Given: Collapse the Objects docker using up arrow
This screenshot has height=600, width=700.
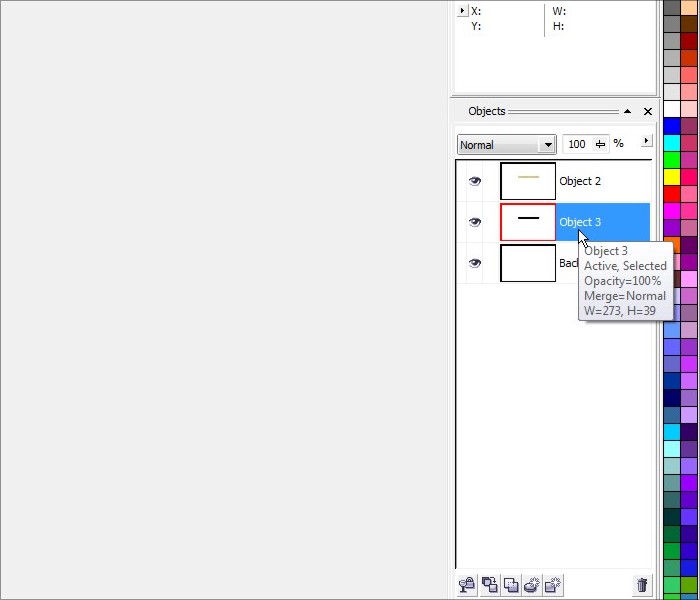Looking at the screenshot, I should (x=627, y=112).
